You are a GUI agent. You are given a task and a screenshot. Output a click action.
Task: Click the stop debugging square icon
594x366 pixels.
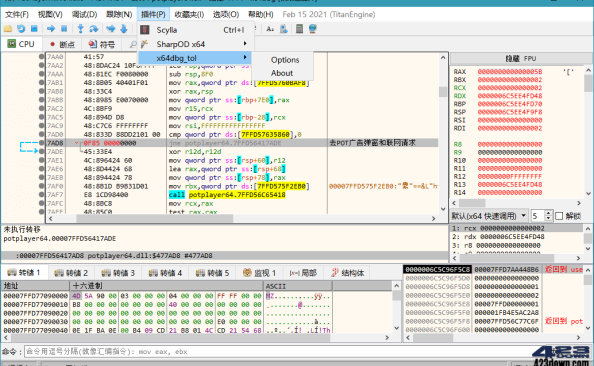pos(34,29)
